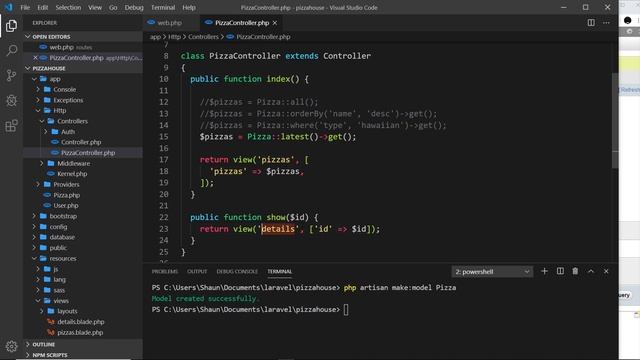Click Controllers in the breadcrumb path
Viewport: 640px width, 360px height.
click(203, 37)
